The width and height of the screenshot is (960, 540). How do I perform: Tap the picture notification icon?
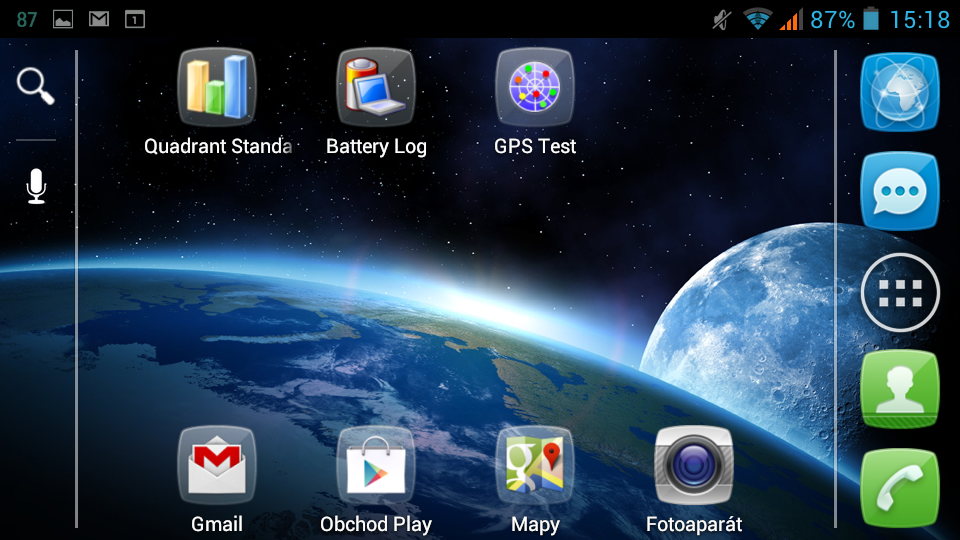coord(62,19)
